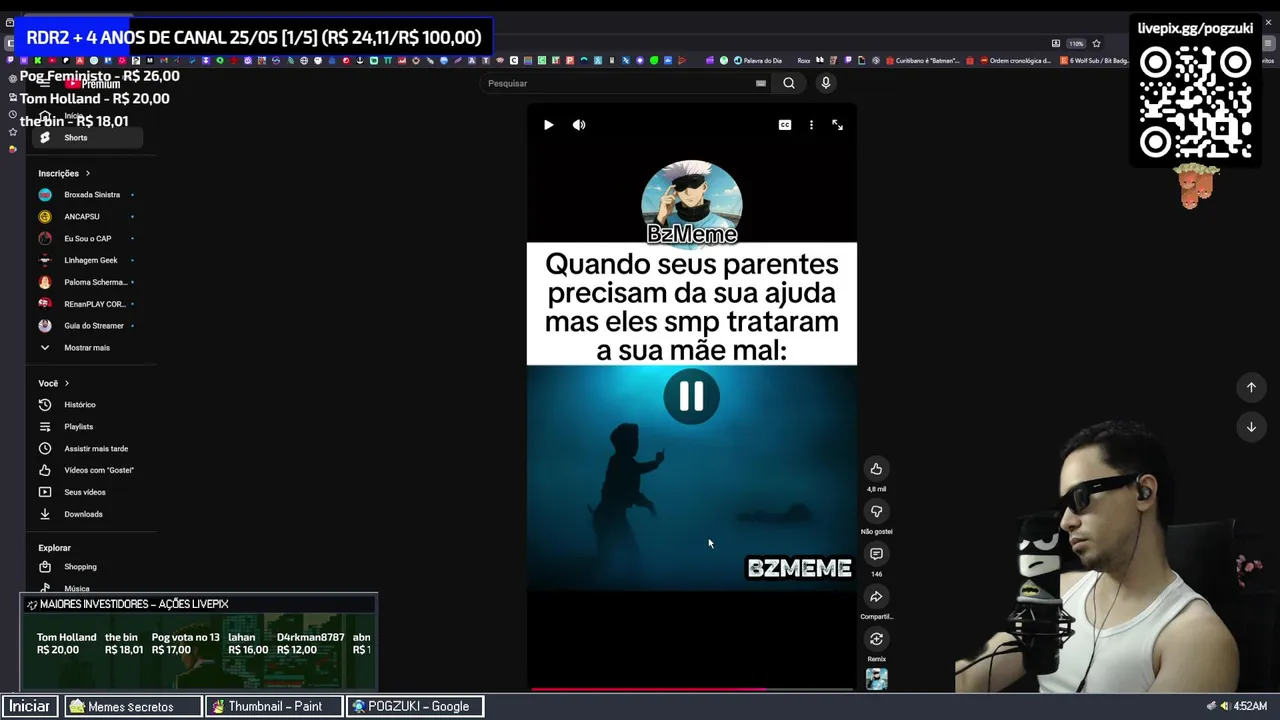Expand Mostrar mais subscriptions
This screenshot has width=1280, height=720.
click(88, 348)
